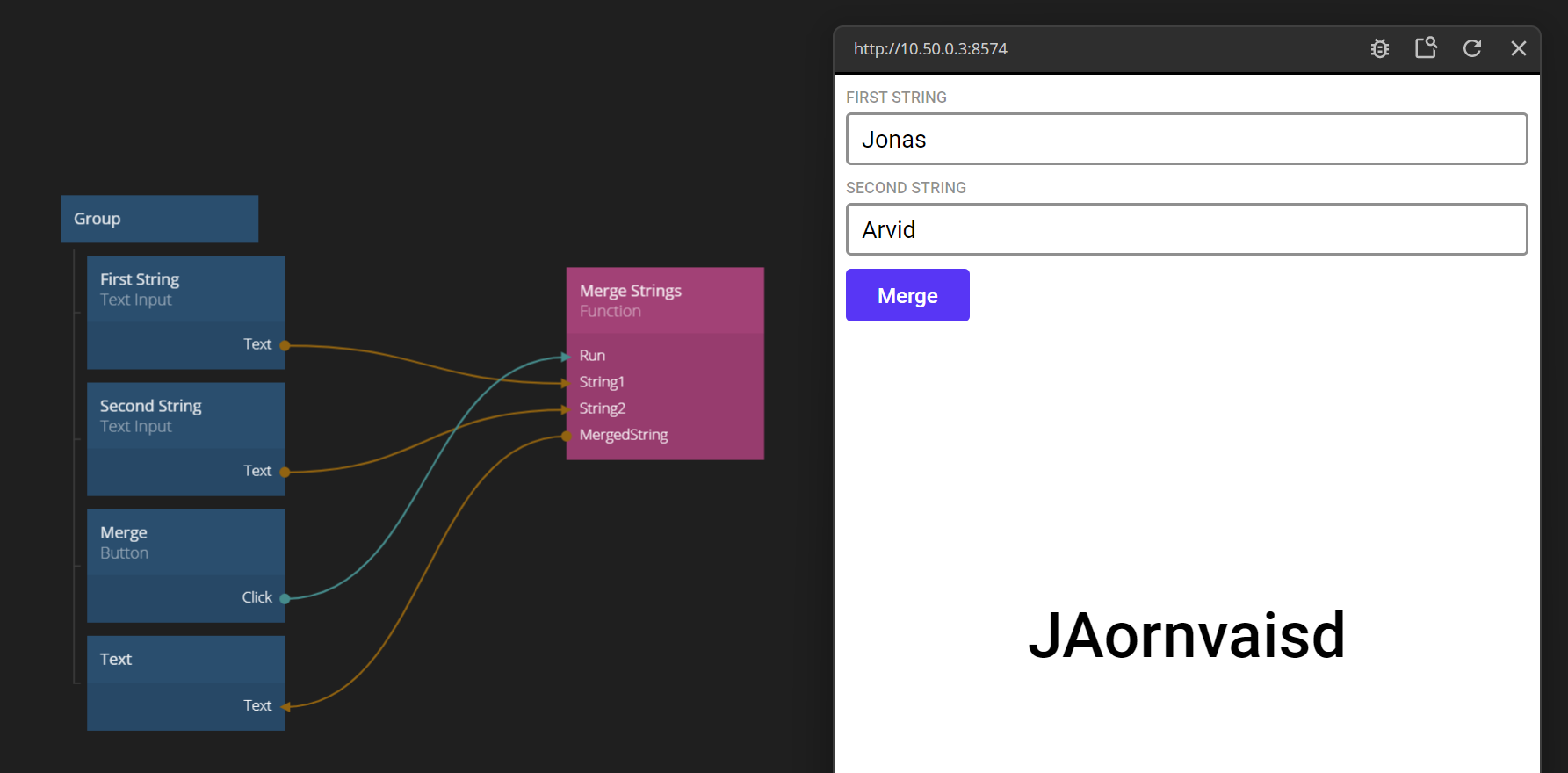Click the debug bug icon in preview toolbar
The width and height of the screenshot is (1568, 773).
(x=1379, y=49)
